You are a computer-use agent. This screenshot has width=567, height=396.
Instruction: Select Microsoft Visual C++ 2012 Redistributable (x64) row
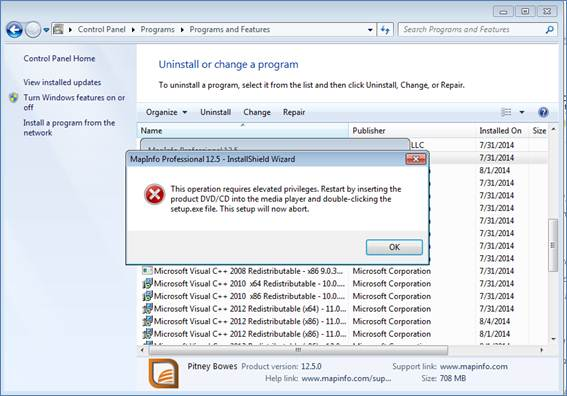point(344,309)
